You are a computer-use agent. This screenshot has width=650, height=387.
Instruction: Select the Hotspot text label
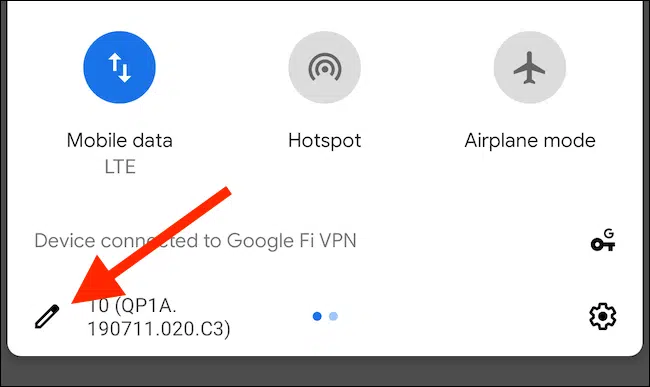click(325, 141)
